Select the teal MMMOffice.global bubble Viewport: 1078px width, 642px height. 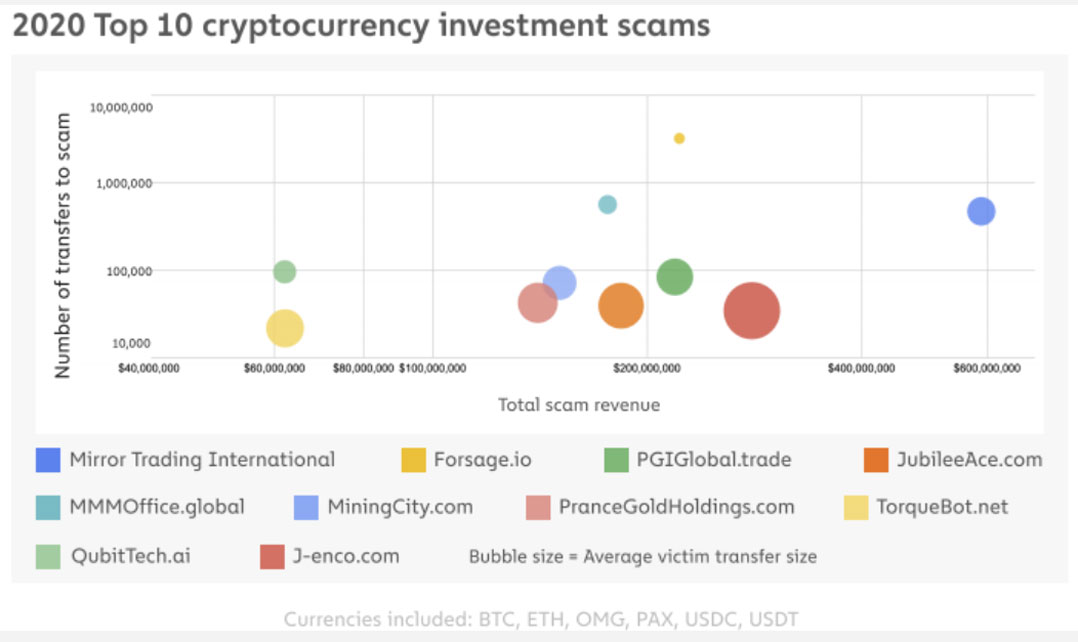pos(607,204)
